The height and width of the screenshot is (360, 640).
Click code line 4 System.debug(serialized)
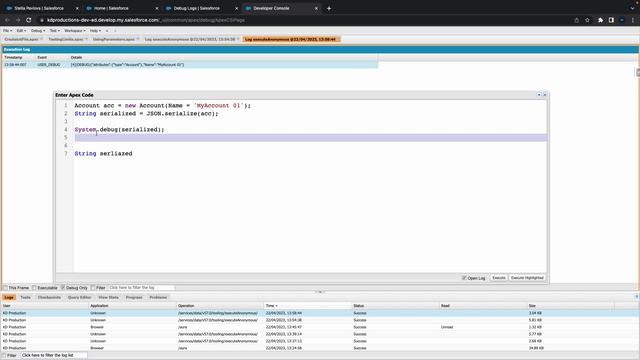pyautogui.click(x=119, y=129)
